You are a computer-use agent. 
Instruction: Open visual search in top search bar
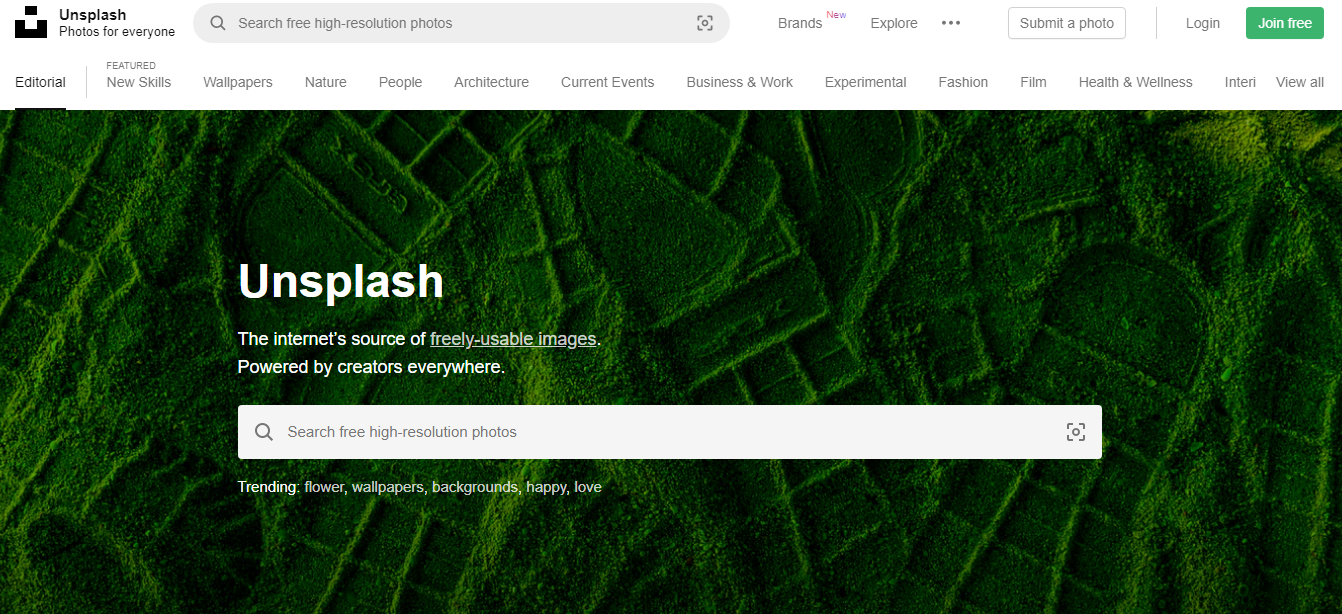tap(705, 23)
